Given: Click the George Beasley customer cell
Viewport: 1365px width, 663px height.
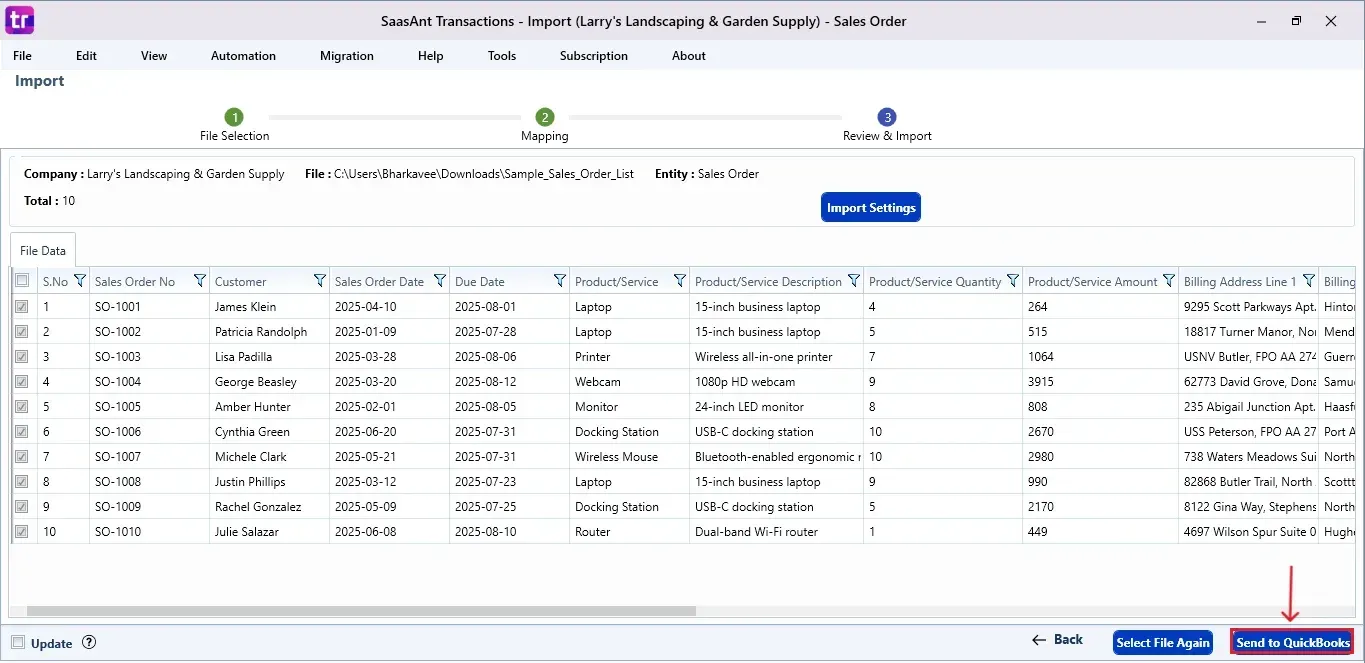Looking at the screenshot, I should (269, 382).
